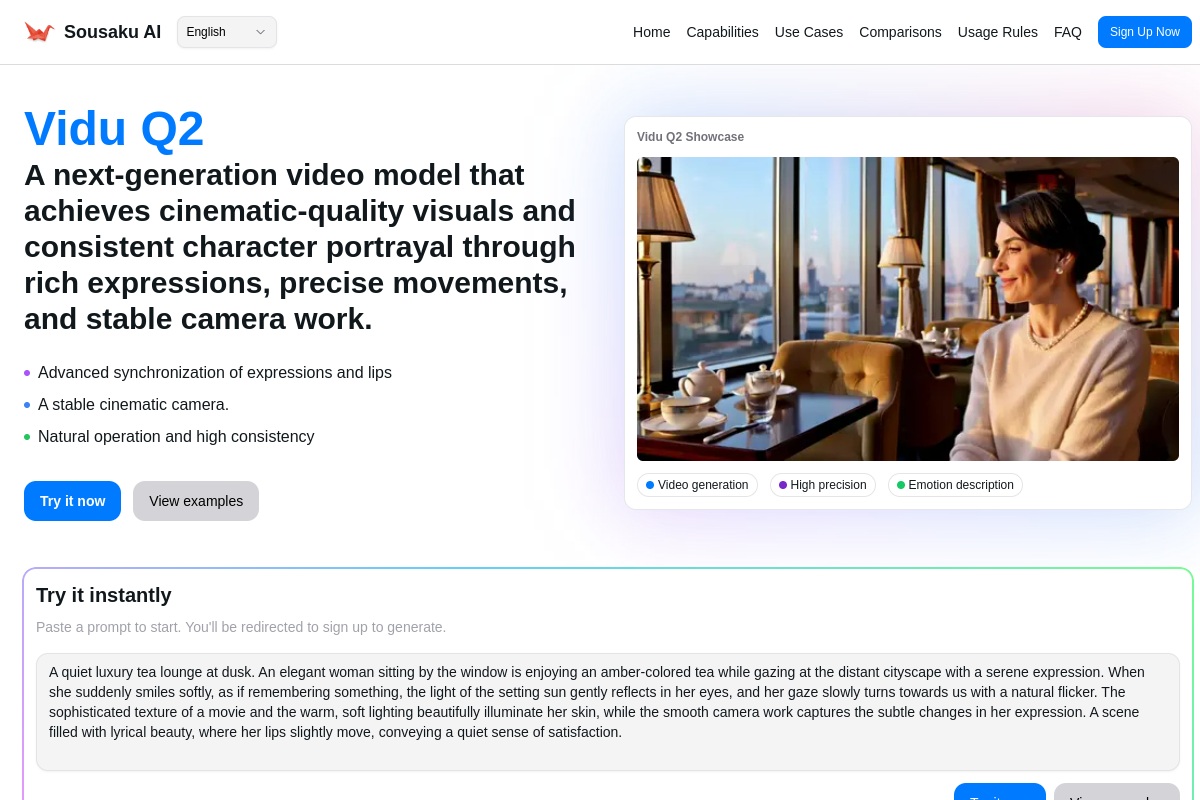Image resolution: width=1200 pixels, height=800 pixels.
Task: Open the Comparisons nav link
Action: tap(900, 32)
